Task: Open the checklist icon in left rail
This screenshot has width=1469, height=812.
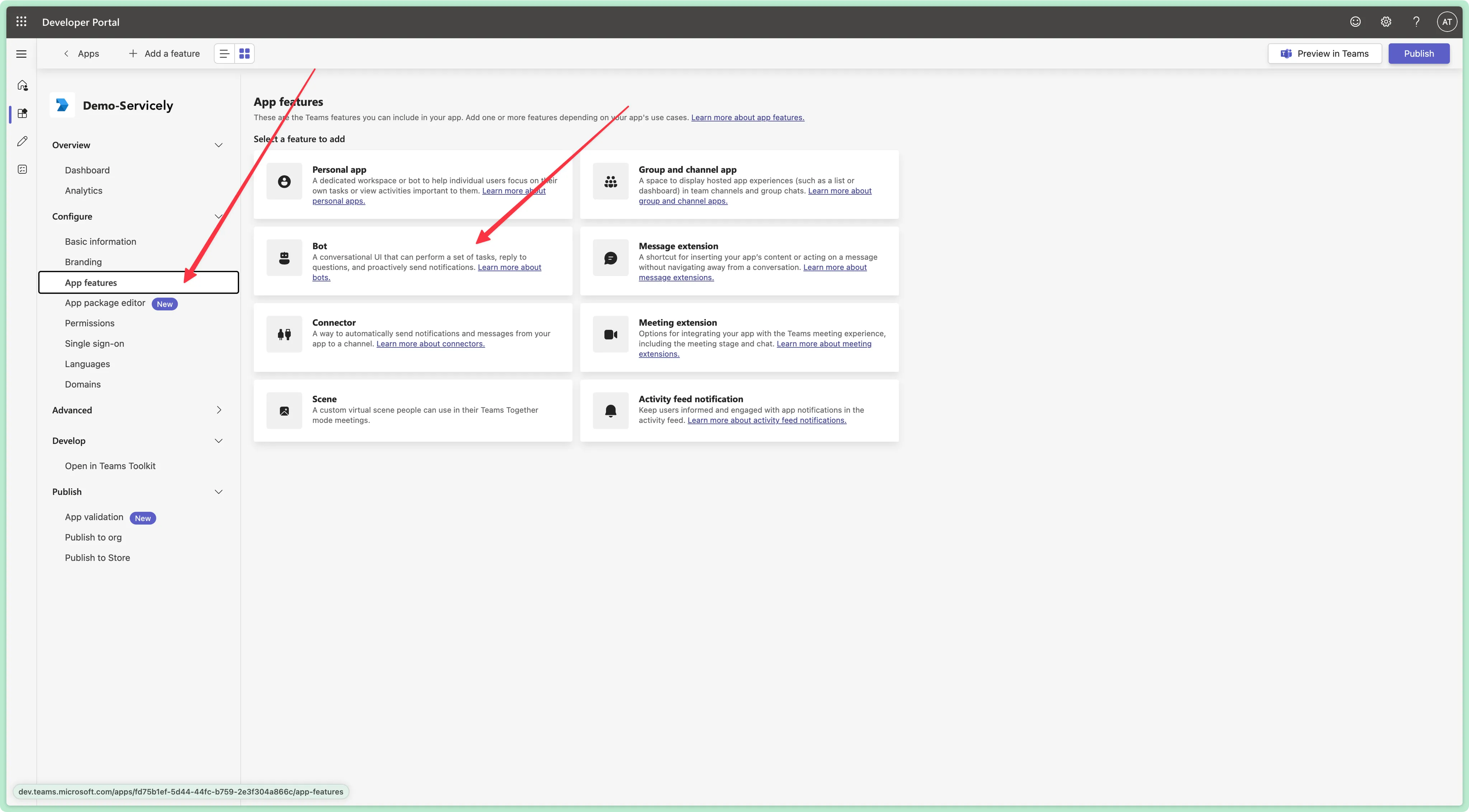Action: 22,169
